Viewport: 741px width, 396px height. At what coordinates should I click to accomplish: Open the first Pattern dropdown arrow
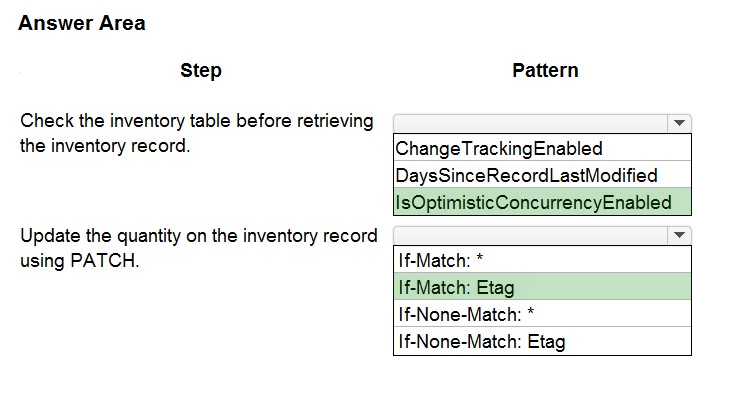(680, 123)
